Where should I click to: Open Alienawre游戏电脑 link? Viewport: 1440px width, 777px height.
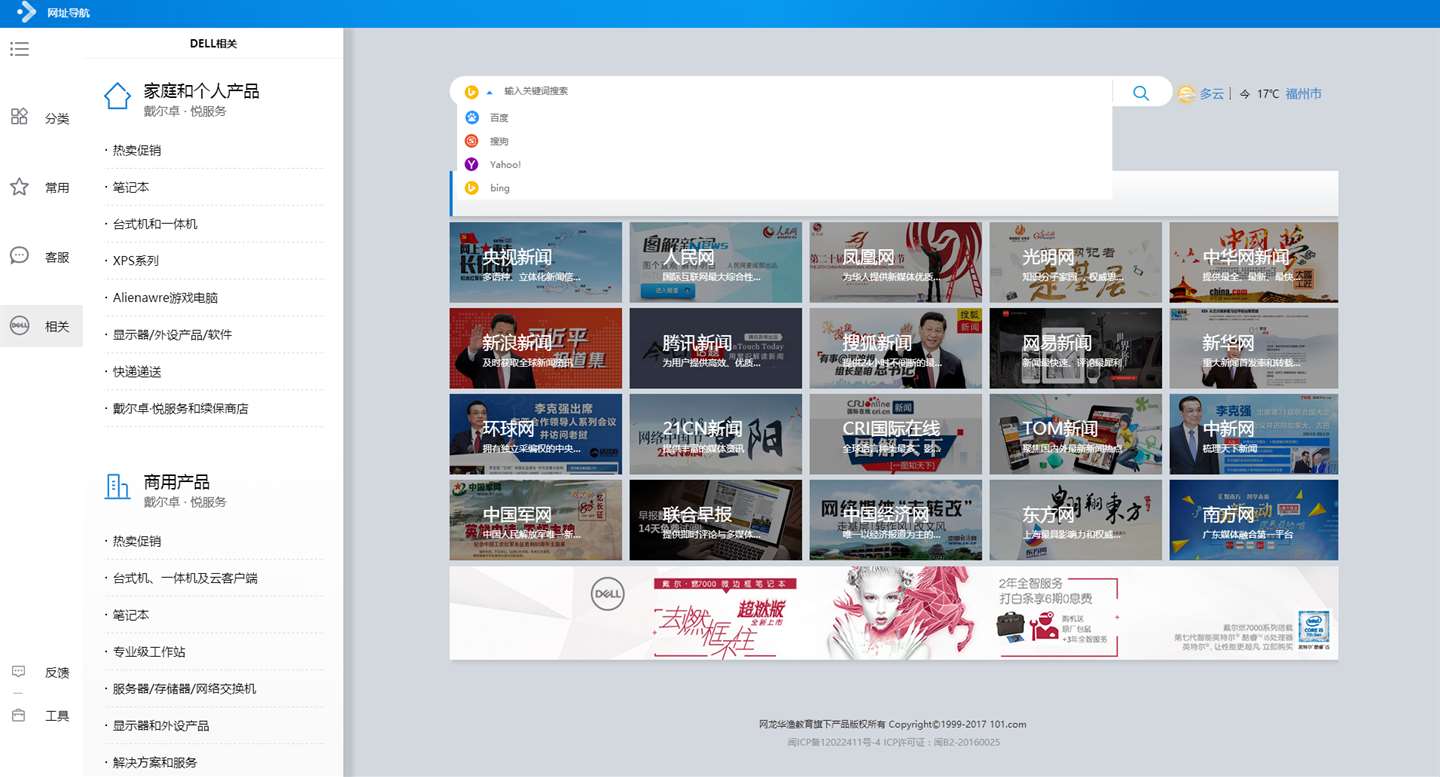(165, 298)
